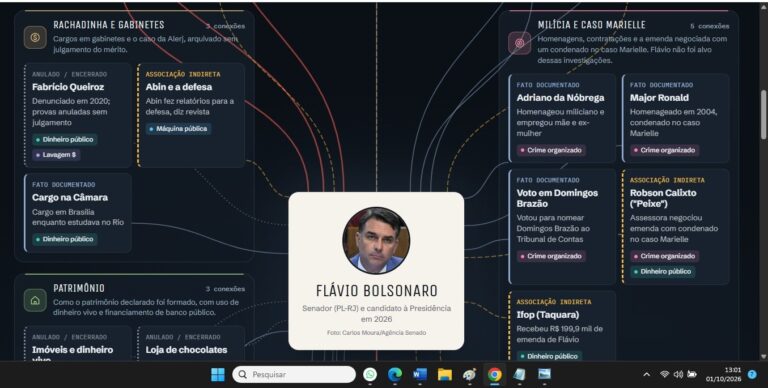Click the blue notification help icon
Image resolution: width=768 pixels, height=388 pixels.
pos(752,375)
